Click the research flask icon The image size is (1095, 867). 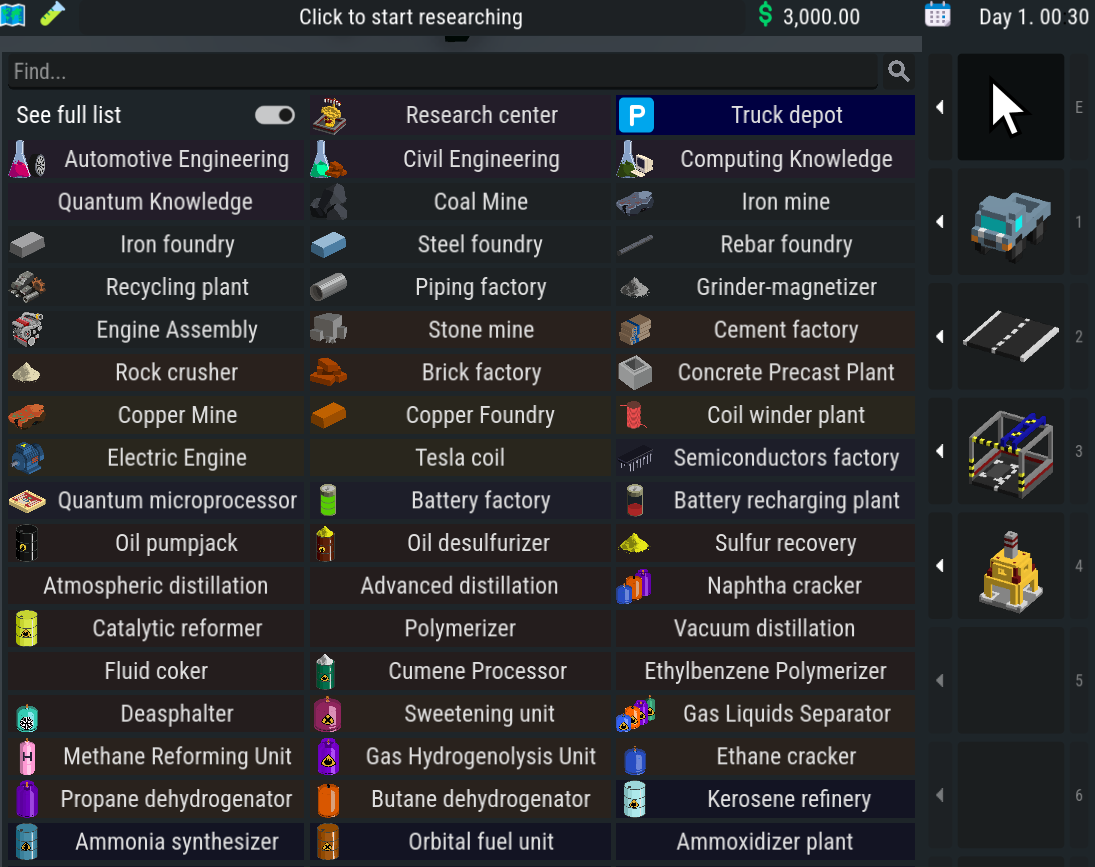point(52,15)
